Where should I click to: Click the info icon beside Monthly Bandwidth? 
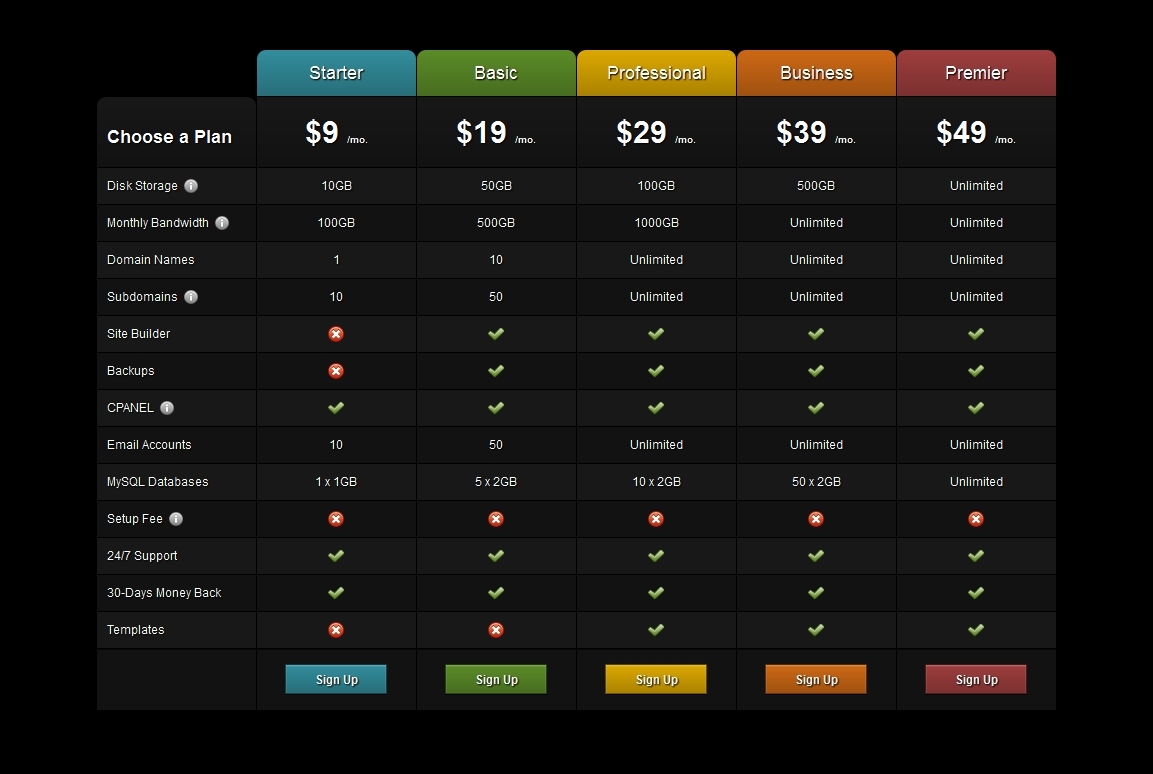coord(222,223)
